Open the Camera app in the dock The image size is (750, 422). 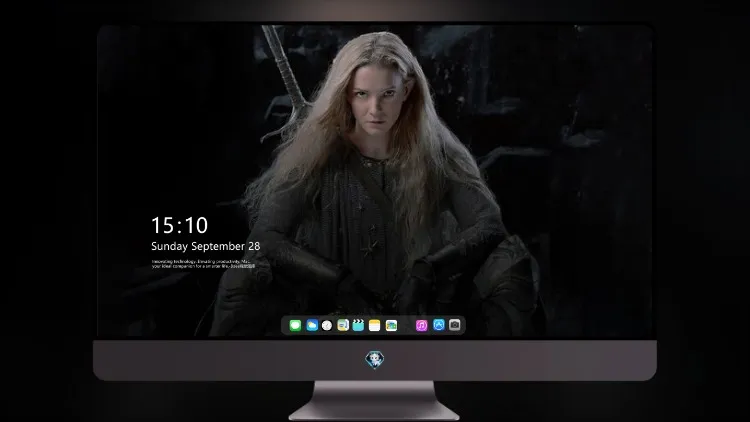click(455, 325)
